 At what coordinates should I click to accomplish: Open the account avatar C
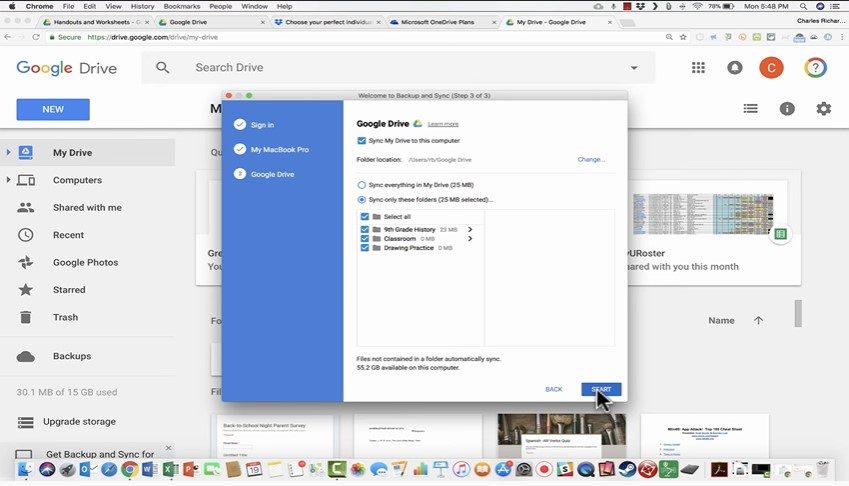[771, 68]
